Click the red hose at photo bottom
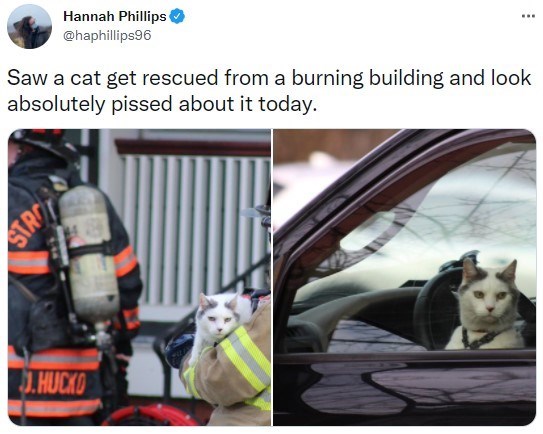This screenshot has width=543, height=434. (151, 415)
